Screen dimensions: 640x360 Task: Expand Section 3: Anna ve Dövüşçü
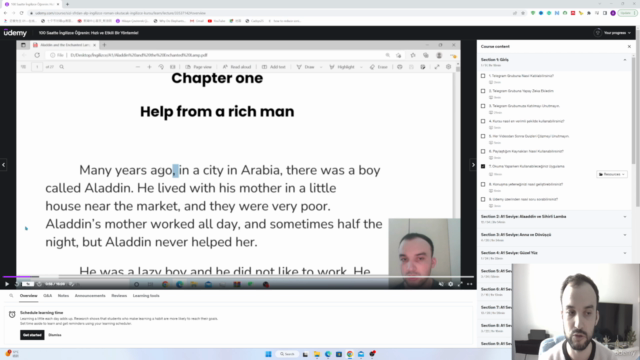coord(625,235)
